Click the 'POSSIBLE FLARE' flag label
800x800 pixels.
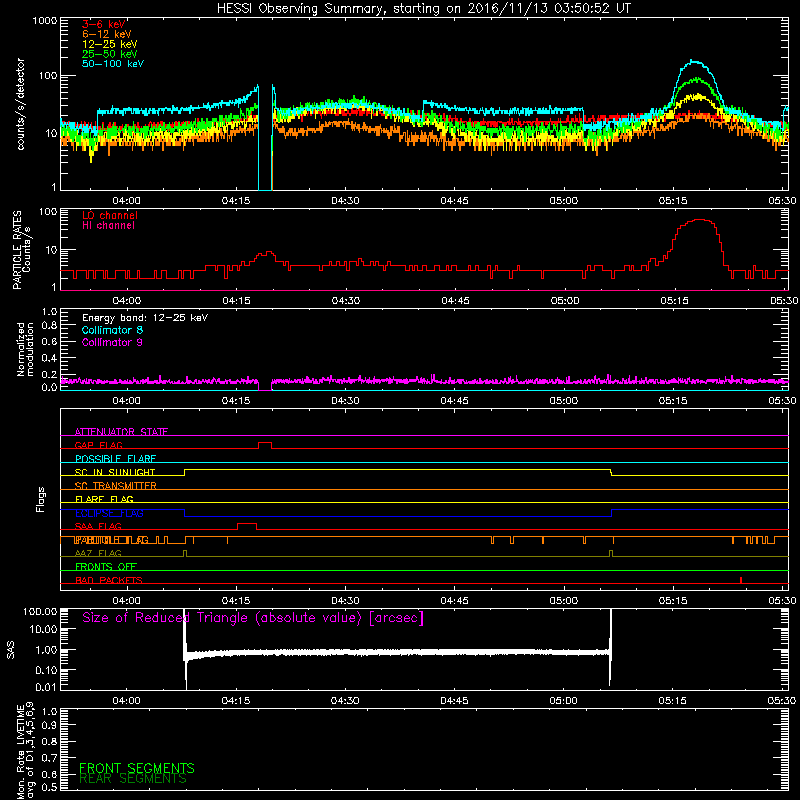click(115, 459)
